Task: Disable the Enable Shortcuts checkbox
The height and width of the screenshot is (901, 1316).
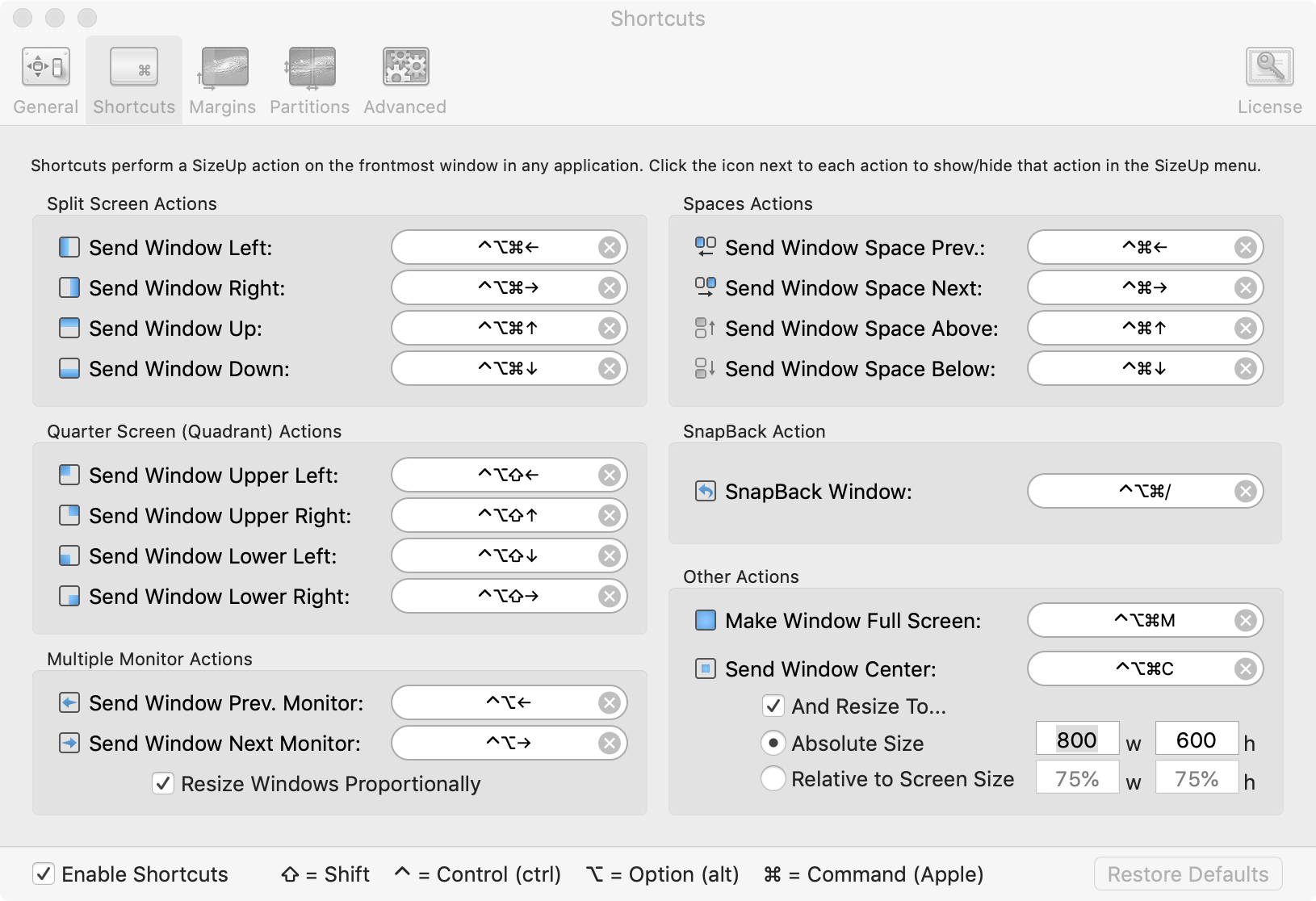Action: [44, 874]
